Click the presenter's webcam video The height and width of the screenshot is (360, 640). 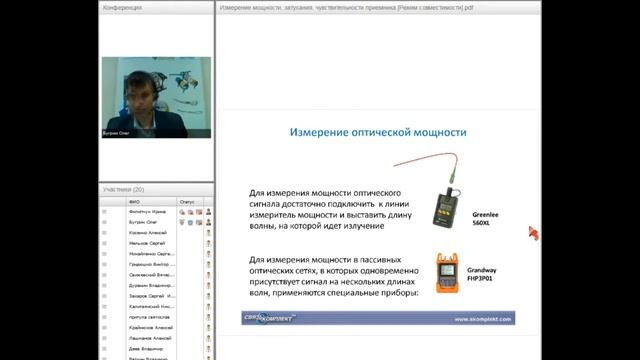coord(156,97)
